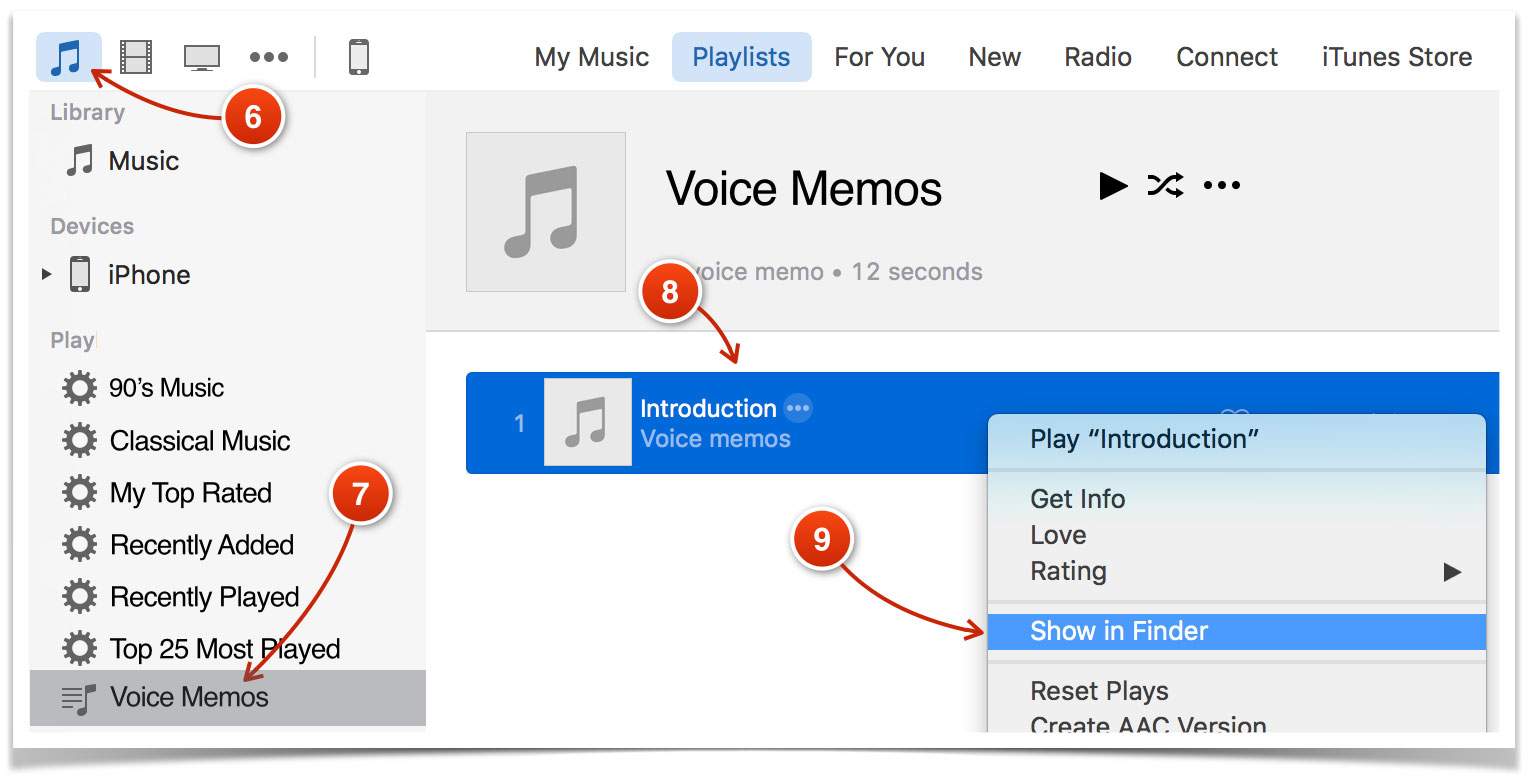Screen dimensions: 1530x784
Task: Open the For You tab
Action: coord(879,57)
